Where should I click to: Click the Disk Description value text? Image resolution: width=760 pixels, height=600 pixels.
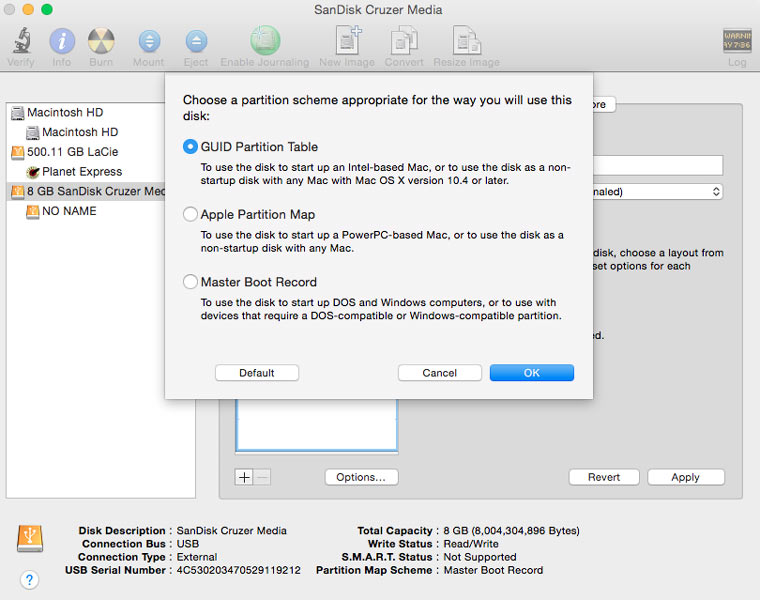[x=232, y=531]
